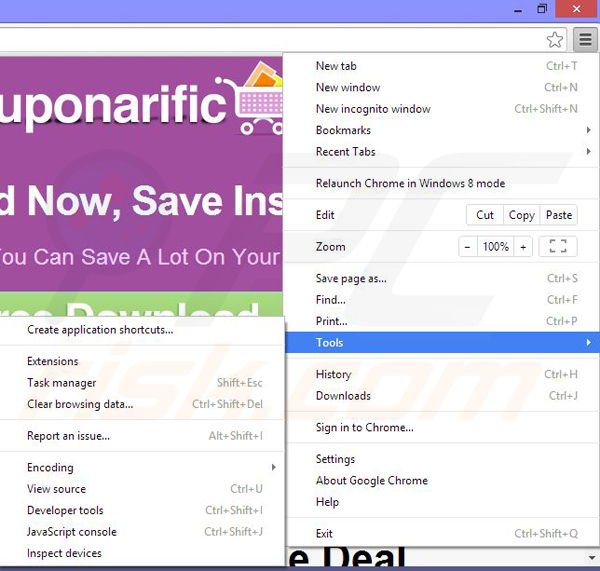Image resolution: width=600 pixels, height=571 pixels.
Task: Click the Paste button
Action: click(559, 215)
